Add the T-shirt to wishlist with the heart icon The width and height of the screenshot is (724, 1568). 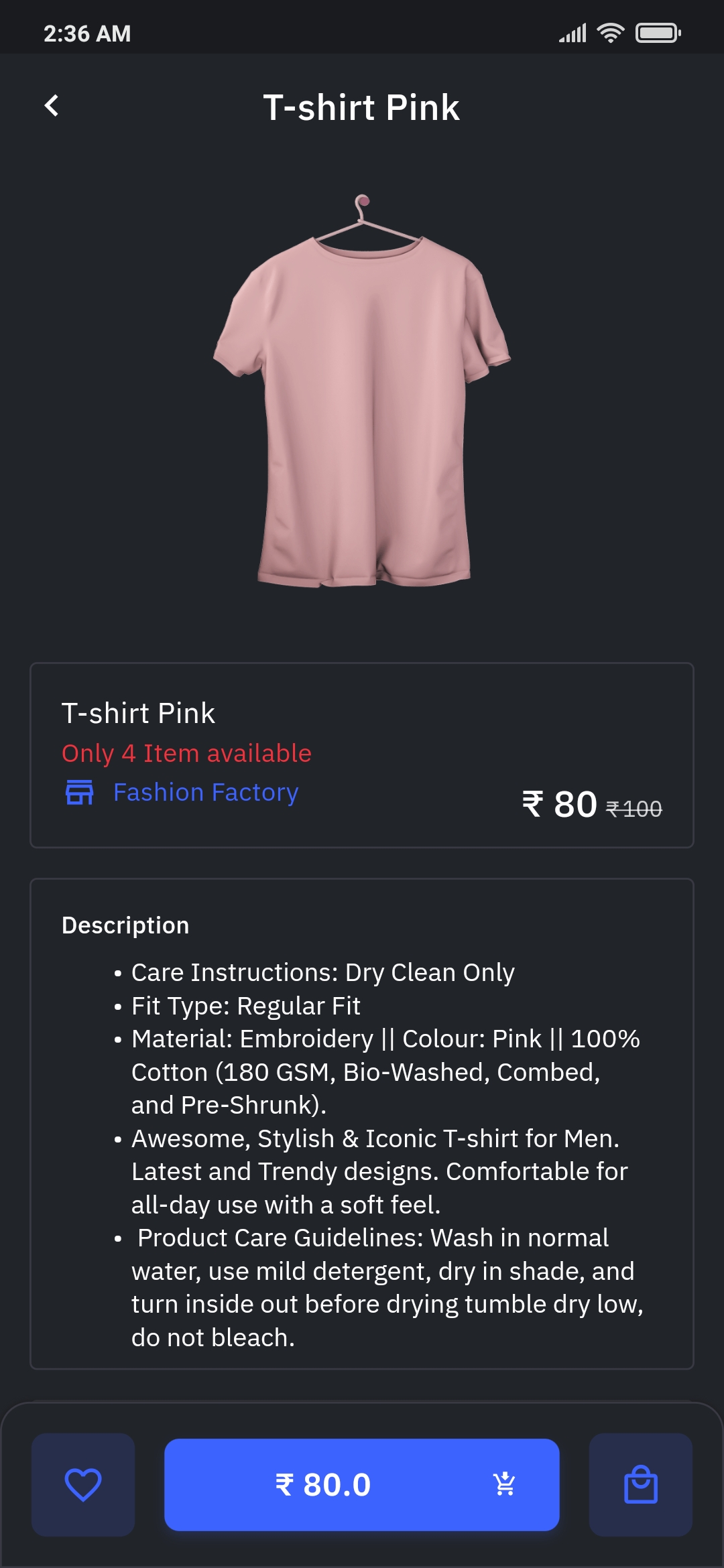point(83,1484)
